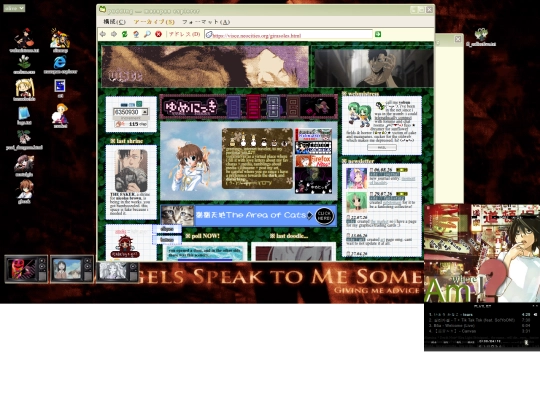
Task: Click the dark Yume Nikki badge below Firefox
Action: pyautogui.click(x=313, y=180)
